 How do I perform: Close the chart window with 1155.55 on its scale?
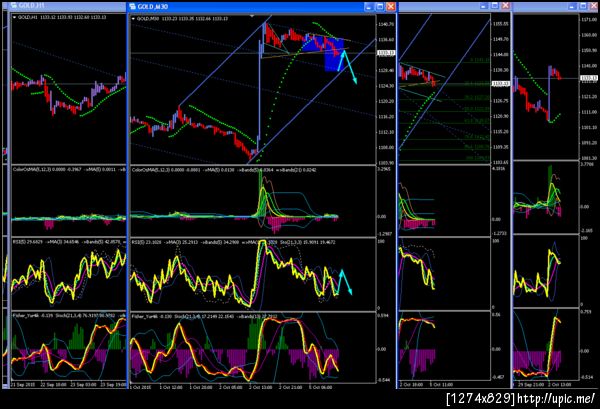coord(505,6)
